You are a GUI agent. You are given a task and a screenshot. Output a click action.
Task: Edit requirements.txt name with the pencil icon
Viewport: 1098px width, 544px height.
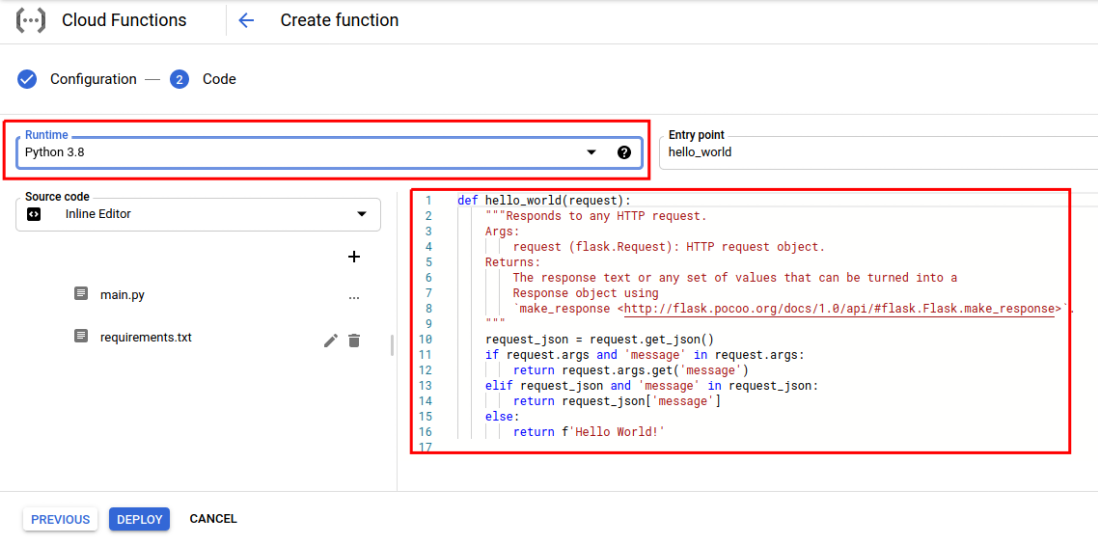point(331,340)
